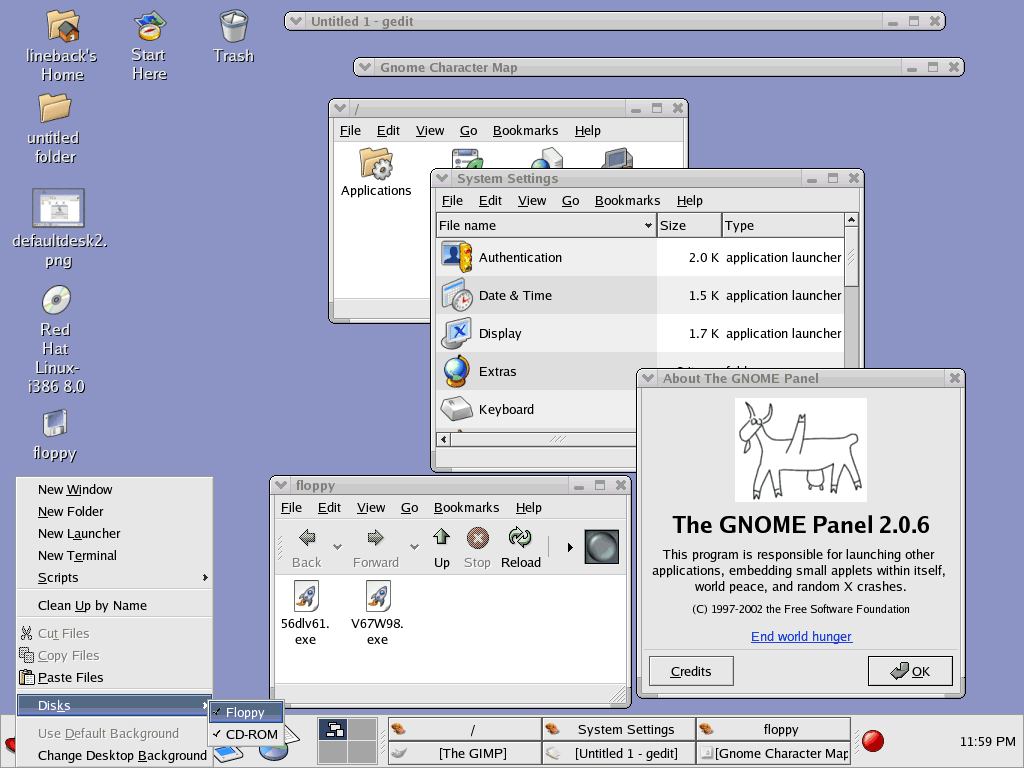This screenshot has height=768, width=1024.
Task: Toggle the CD-ROM disk menu option
Action: (x=250, y=734)
